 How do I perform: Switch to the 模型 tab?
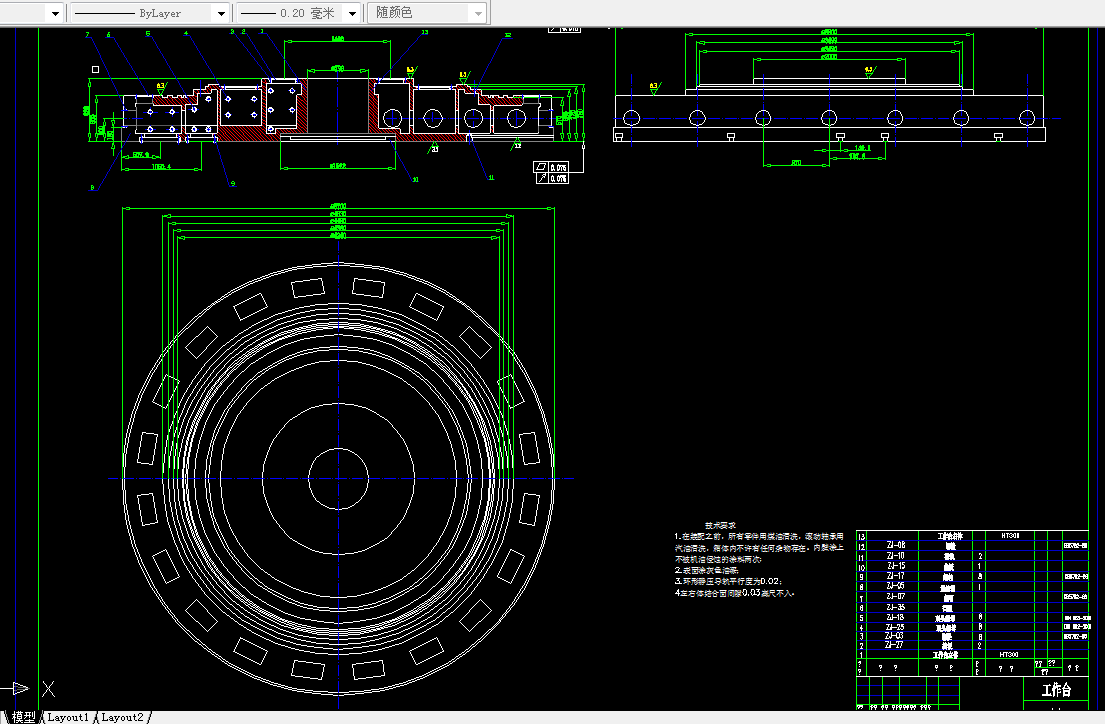click(x=23, y=717)
